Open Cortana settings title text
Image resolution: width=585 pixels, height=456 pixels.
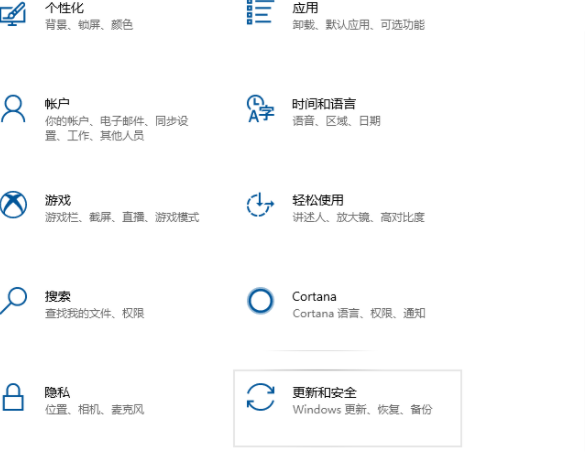(x=314, y=296)
